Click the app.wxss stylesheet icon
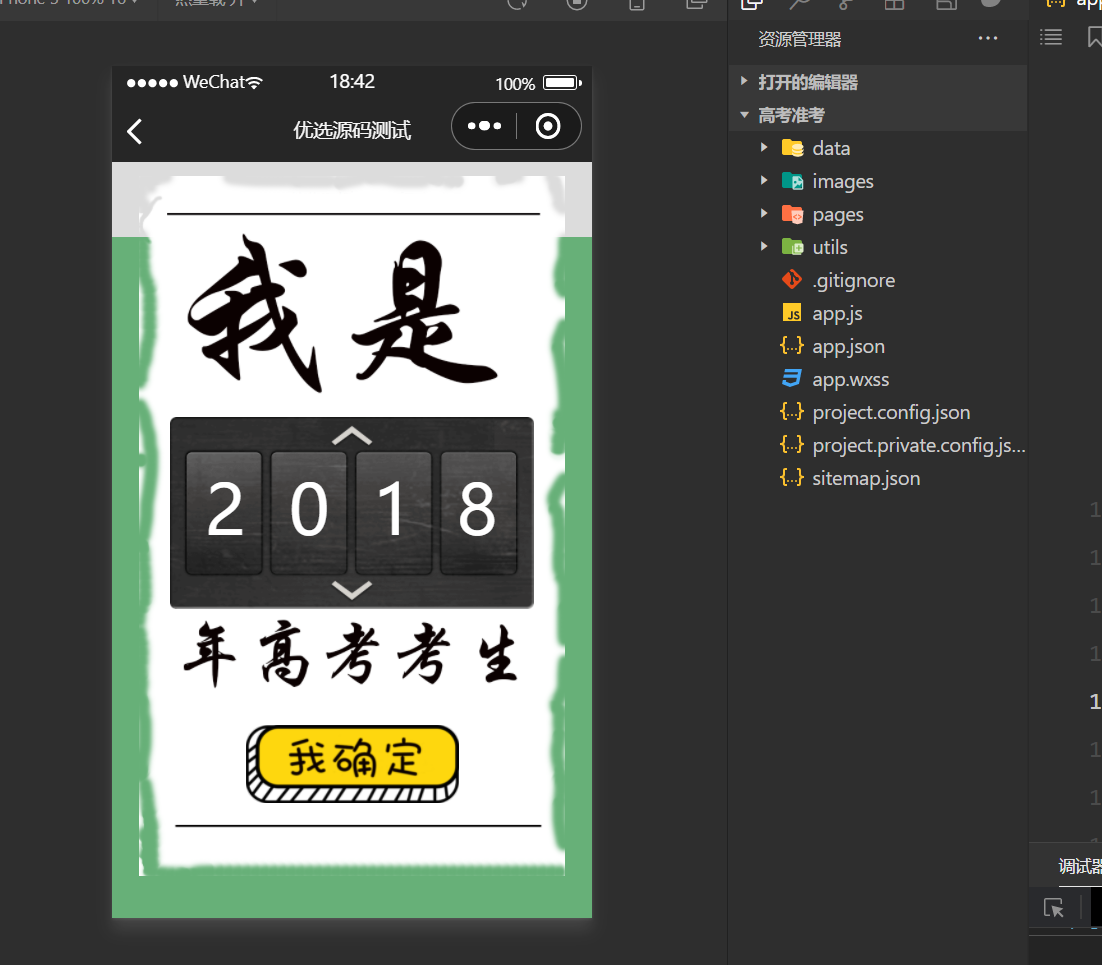This screenshot has height=965, width=1102. (x=792, y=379)
